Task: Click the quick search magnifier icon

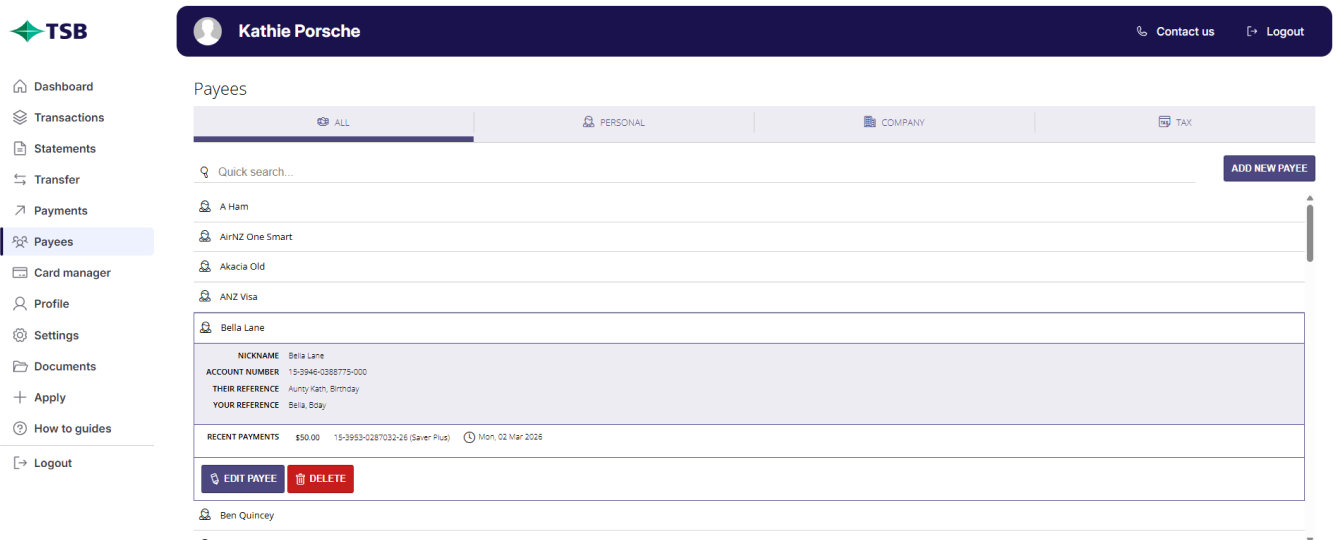Action: coord(205,172)
